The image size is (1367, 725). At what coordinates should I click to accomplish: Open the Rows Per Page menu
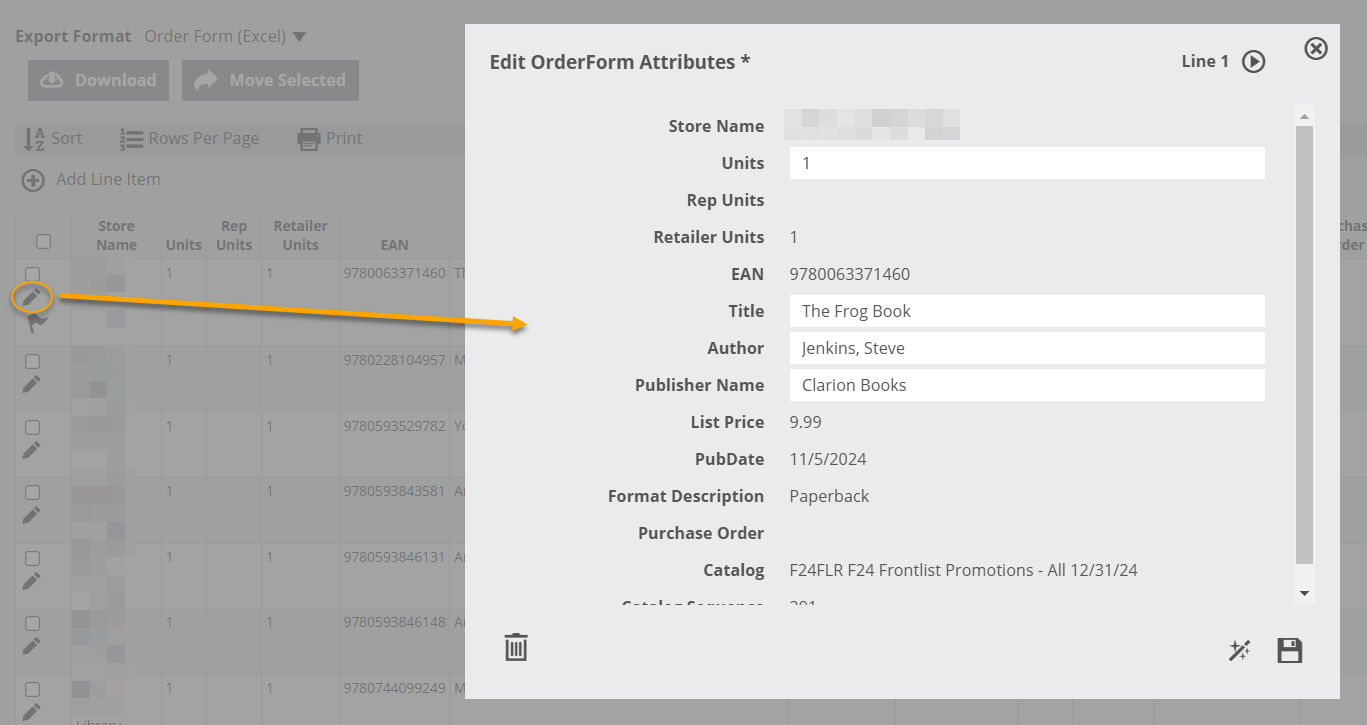pos(190,139)
